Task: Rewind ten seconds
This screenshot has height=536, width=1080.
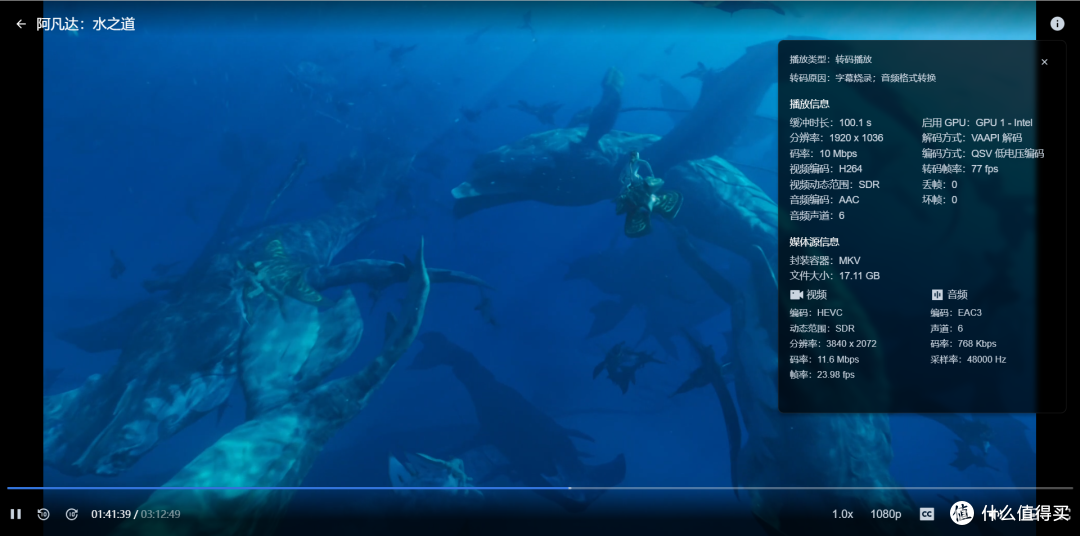Action: pyautogui.click(x=43, y=514)
